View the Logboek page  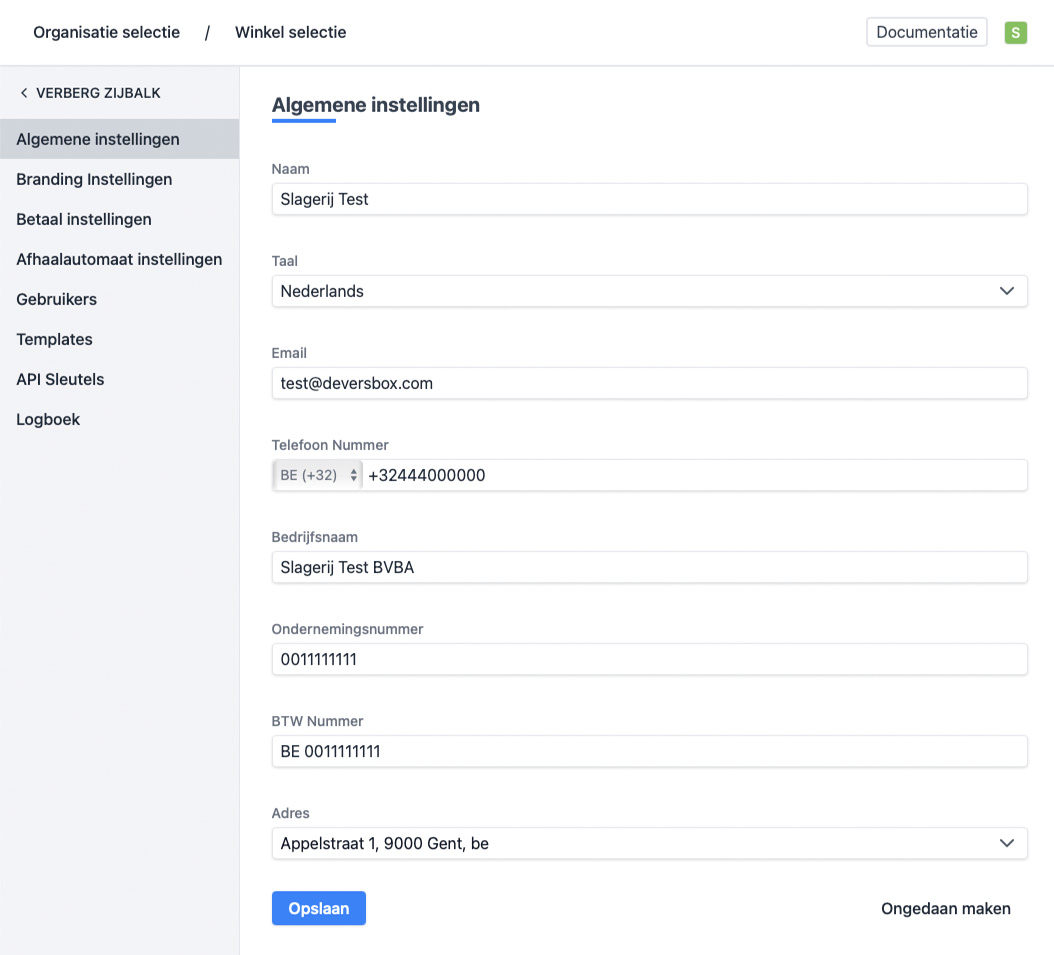click(x=48, y=419)
